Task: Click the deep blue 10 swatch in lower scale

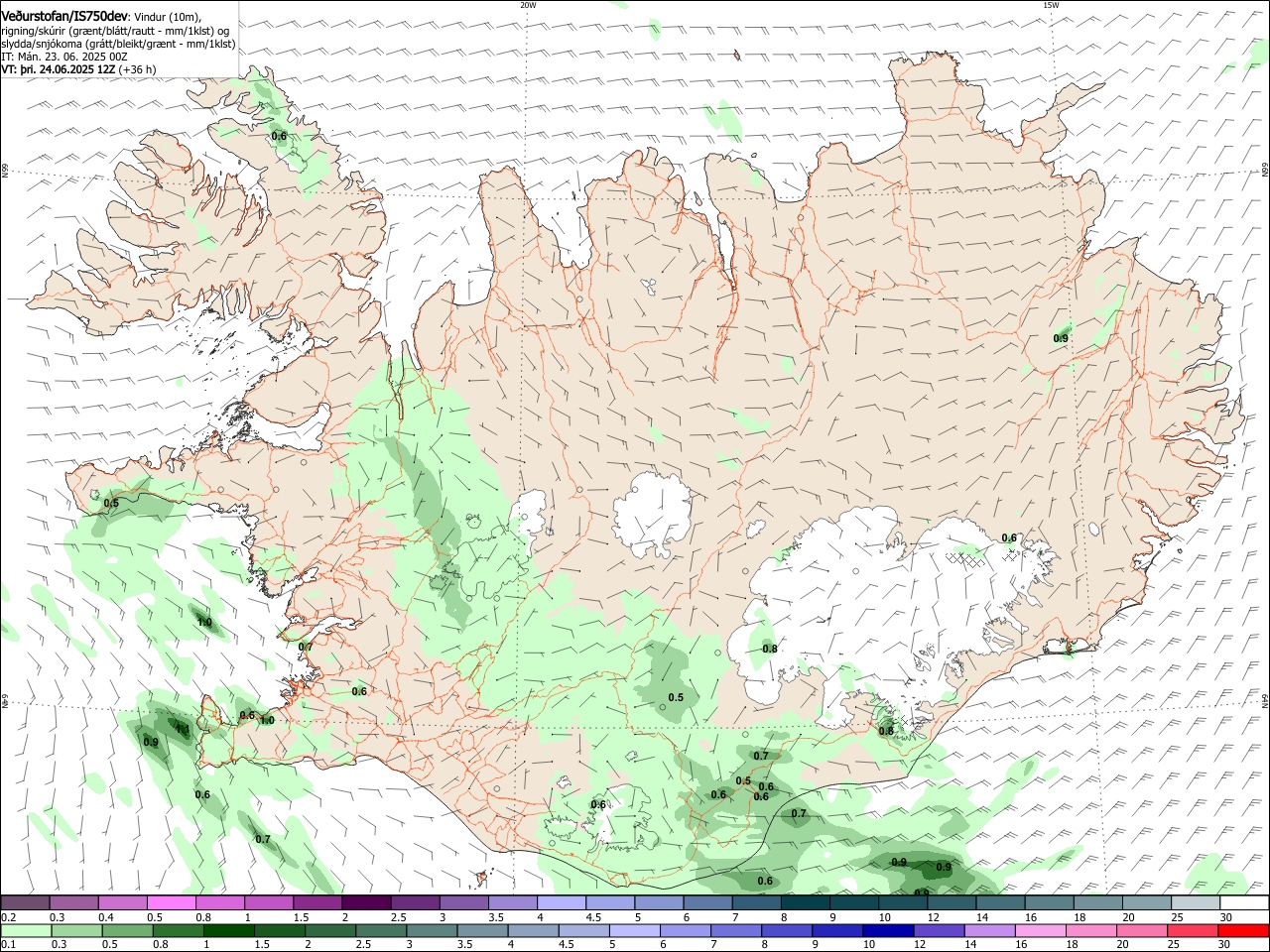Action: tap(888, 931)
